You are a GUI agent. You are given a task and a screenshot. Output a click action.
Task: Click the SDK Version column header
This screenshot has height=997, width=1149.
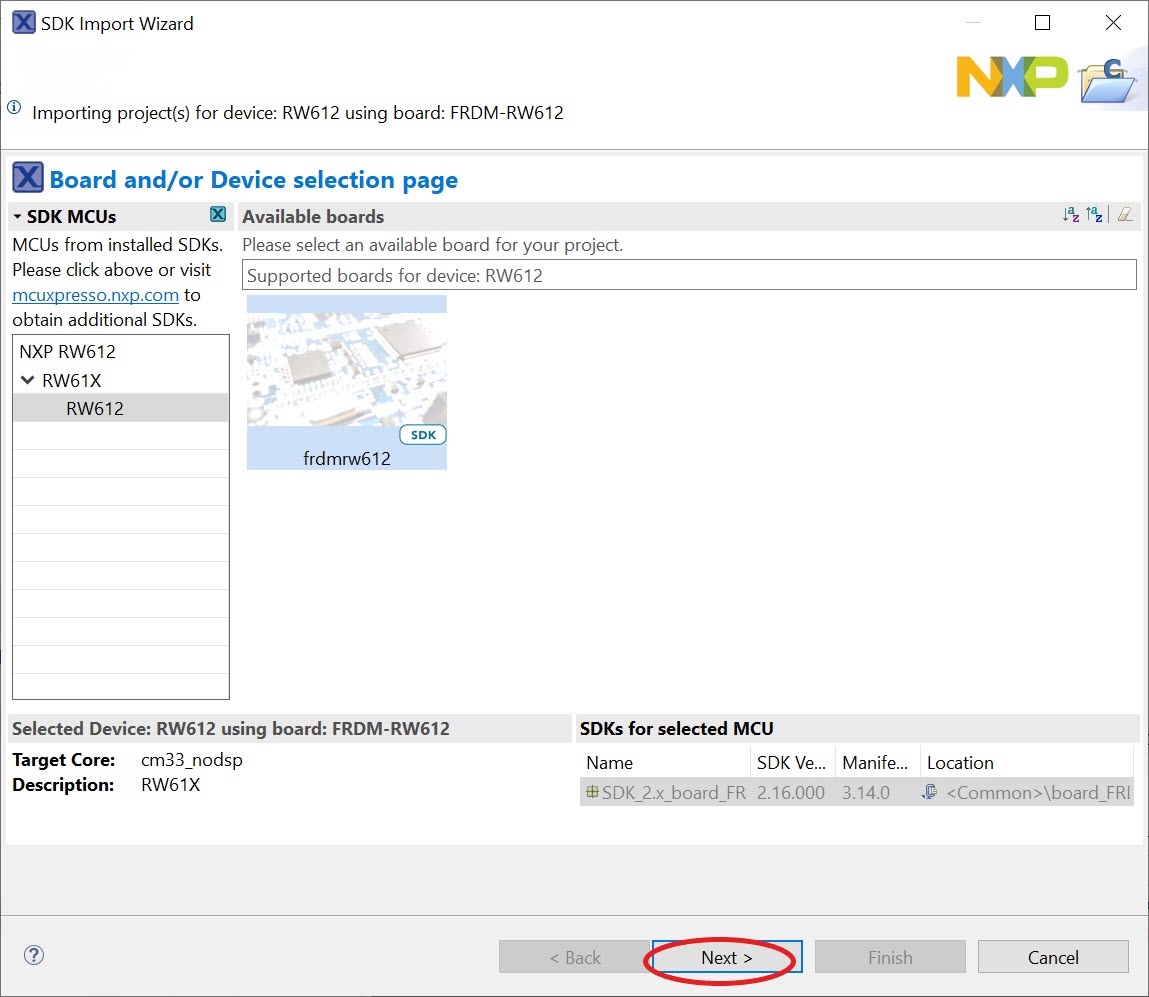point(793,762)
